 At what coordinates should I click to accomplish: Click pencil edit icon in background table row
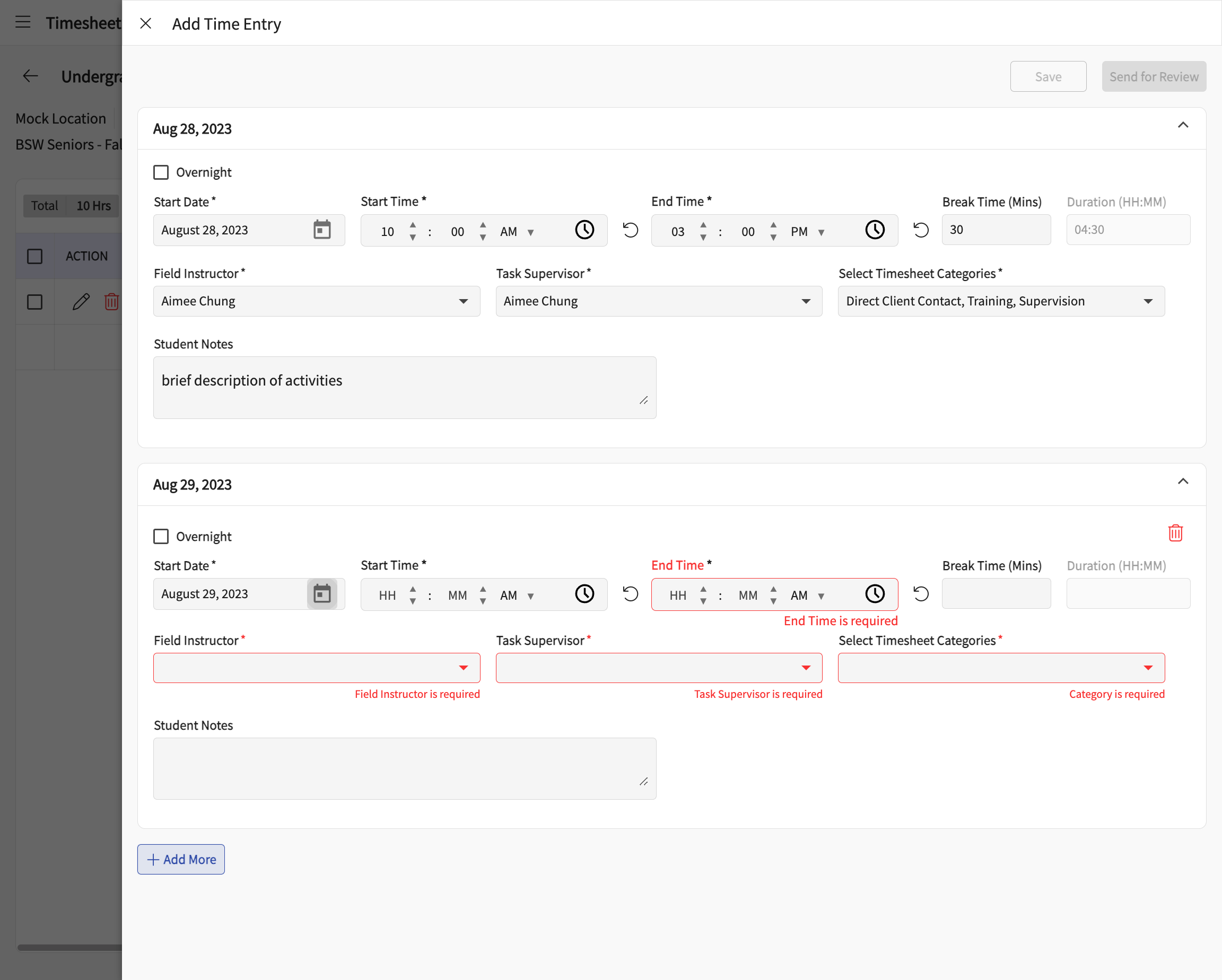coord(81,302)
